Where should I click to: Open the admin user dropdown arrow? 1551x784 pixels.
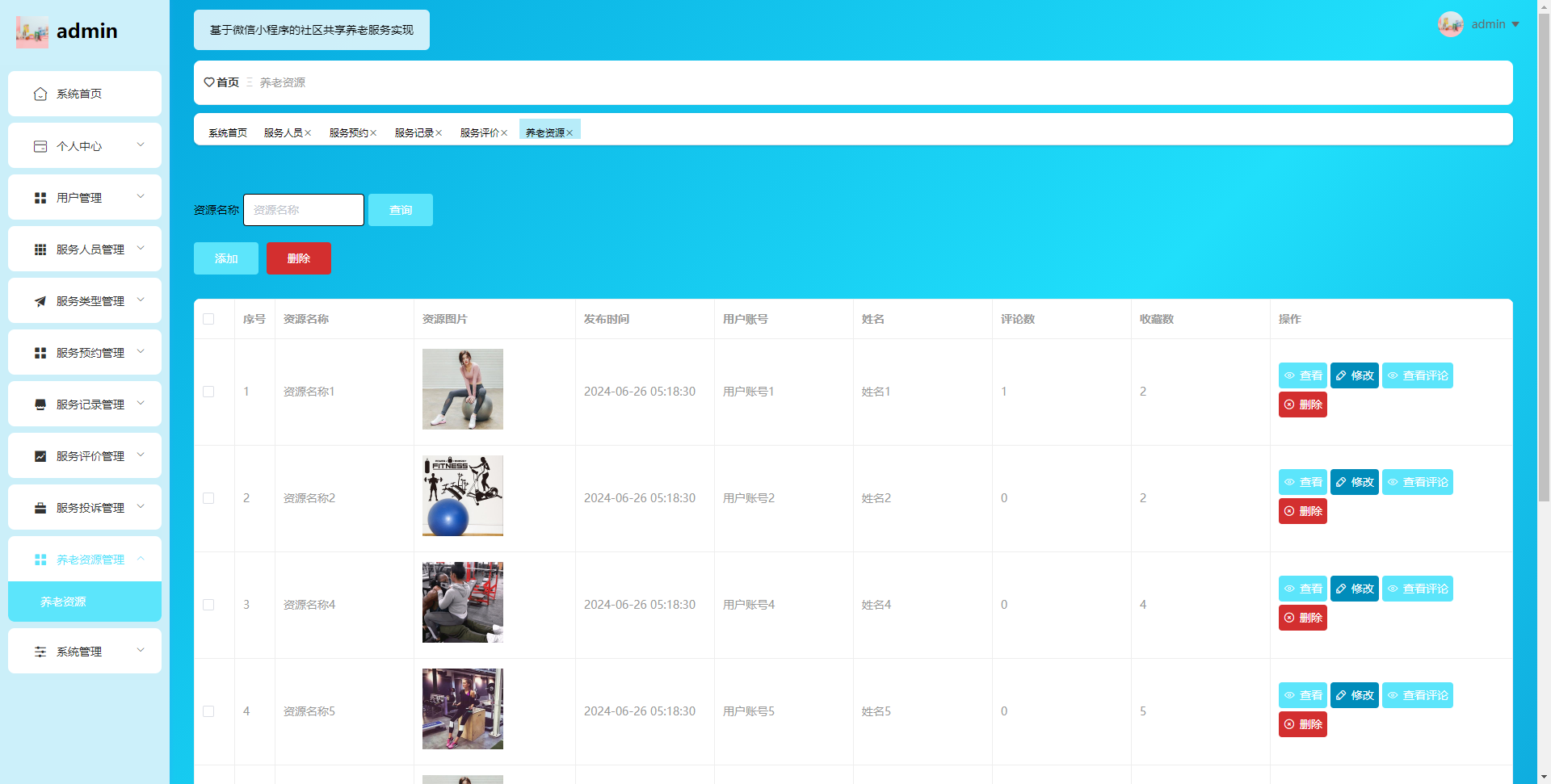1515,24
